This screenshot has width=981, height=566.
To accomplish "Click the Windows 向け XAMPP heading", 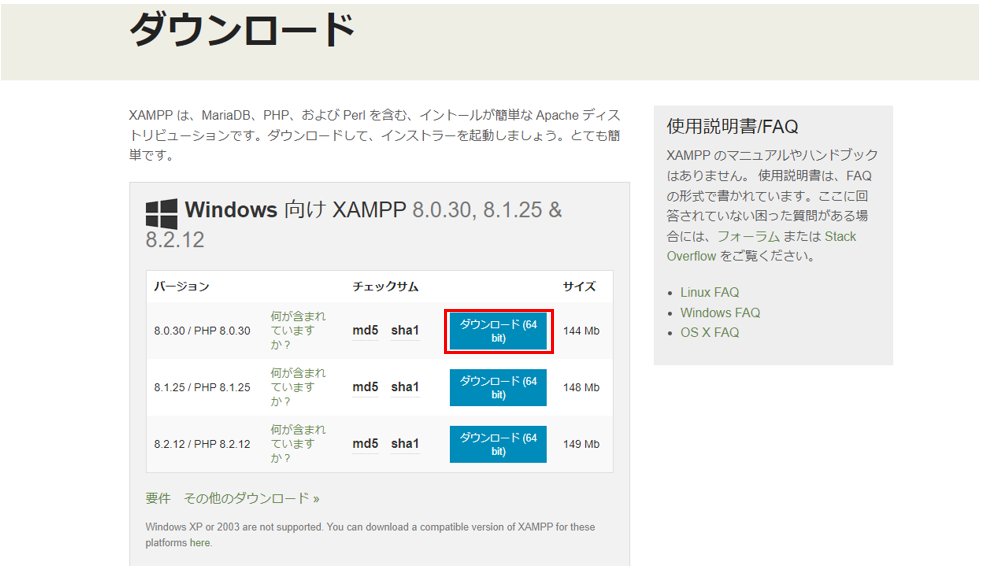I will [353, 224].
